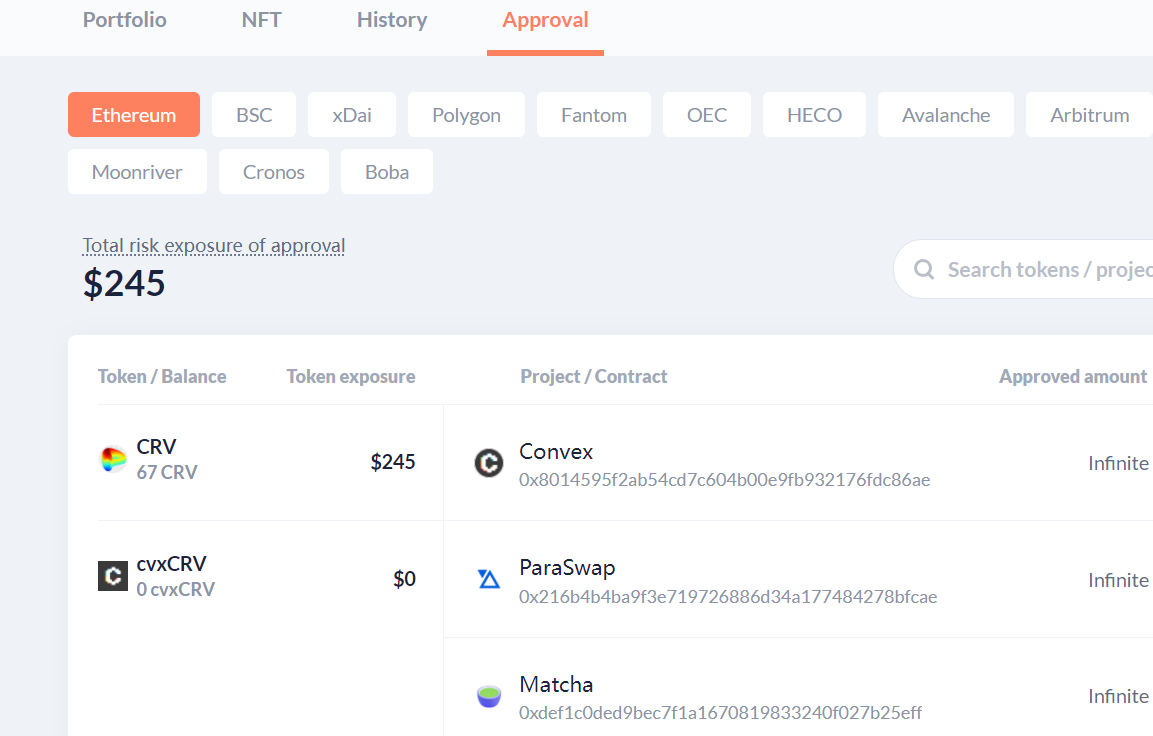The image size is (1153, 736).
Task: Click the CRV token name
Action: pos(157,447)
